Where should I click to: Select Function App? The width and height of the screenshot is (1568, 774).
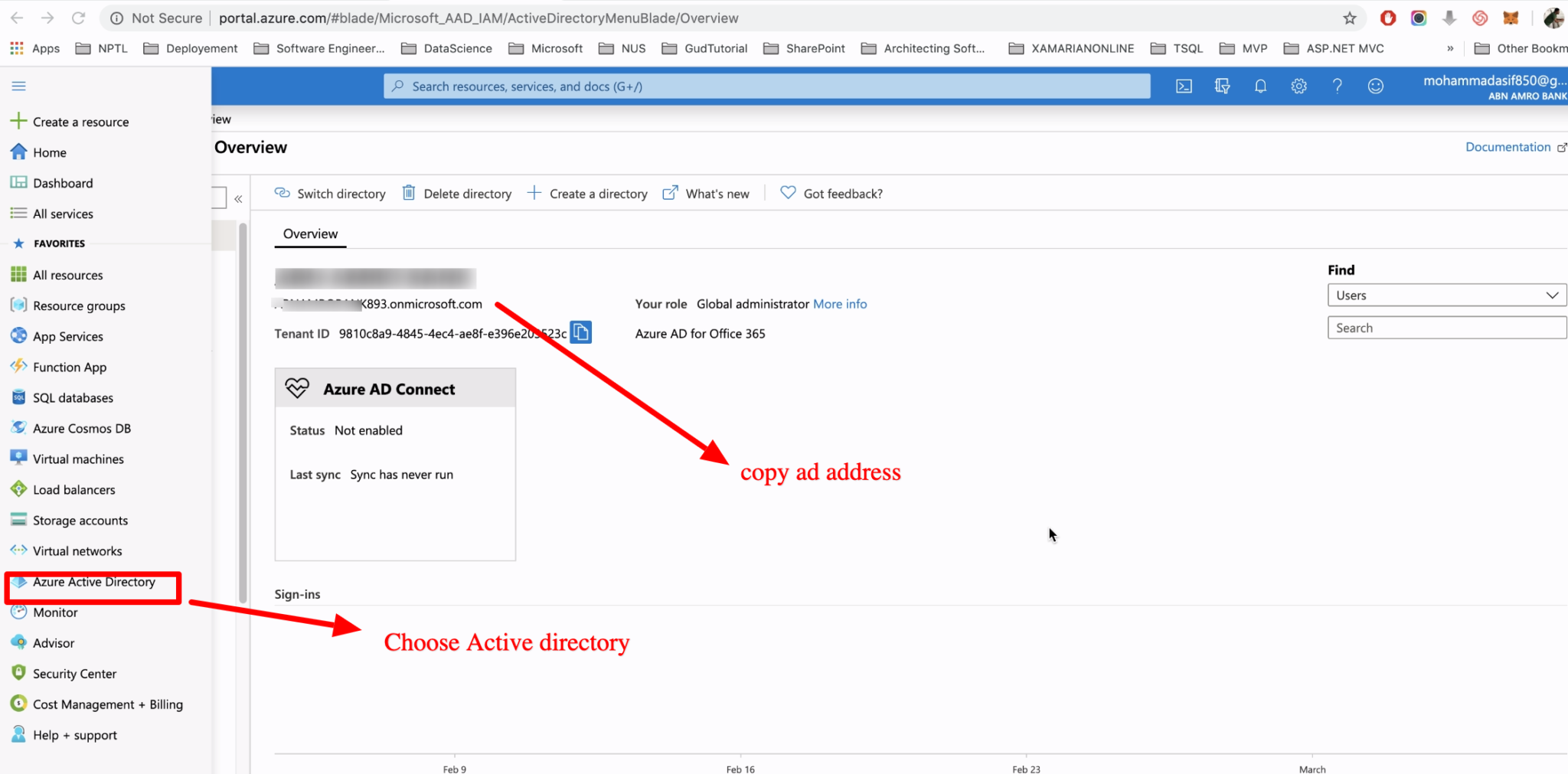[x=69, y=367]
